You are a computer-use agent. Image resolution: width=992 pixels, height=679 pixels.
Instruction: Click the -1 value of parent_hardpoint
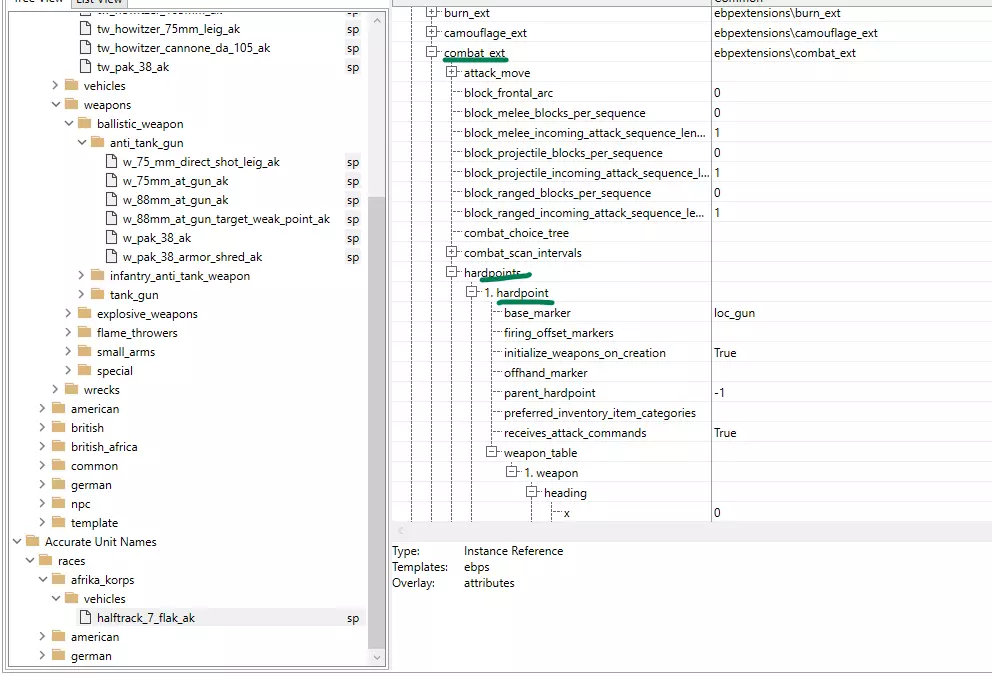719,393
